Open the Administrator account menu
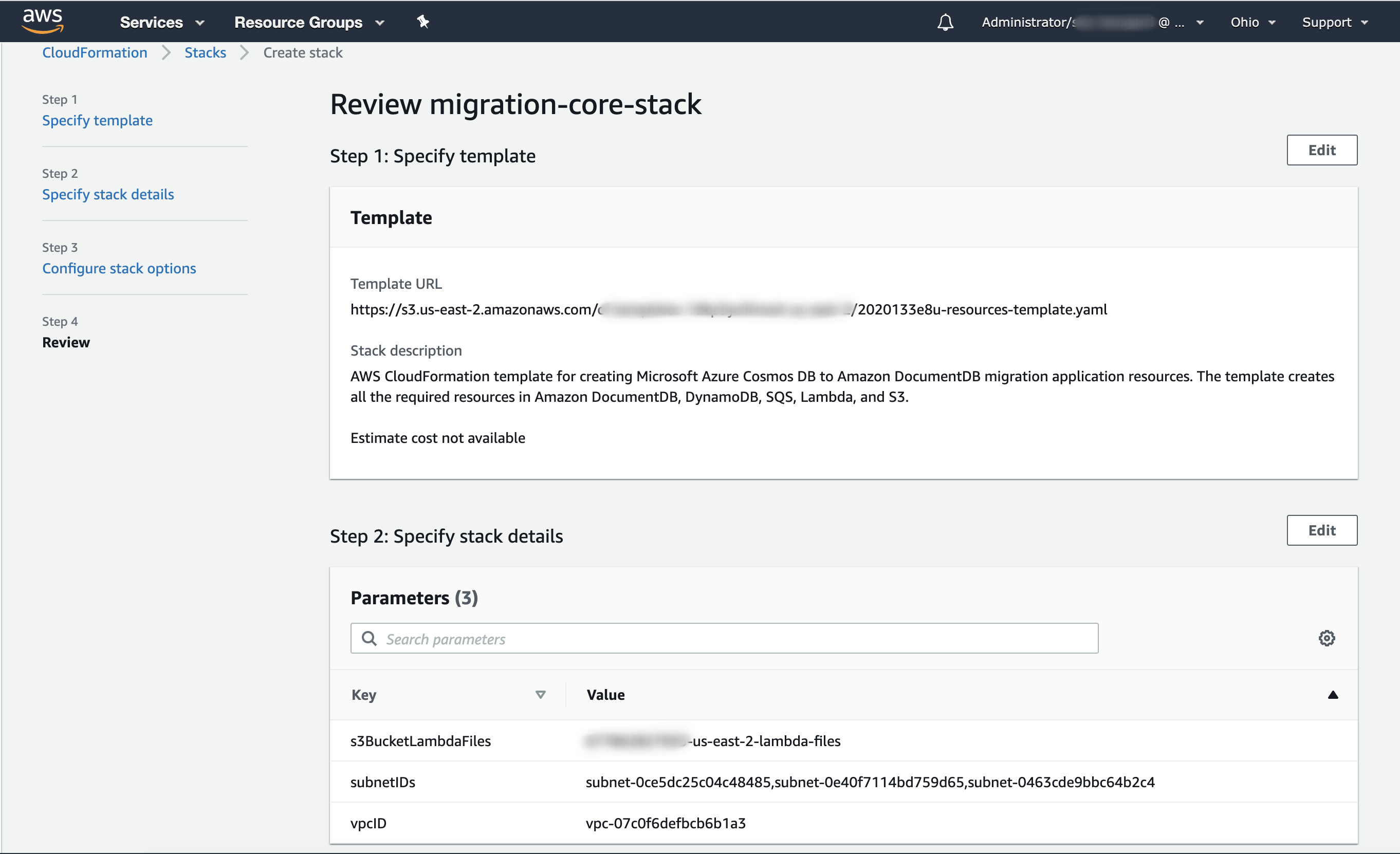This screenshot has height=854, width=1400. [x=1093, y=22]
